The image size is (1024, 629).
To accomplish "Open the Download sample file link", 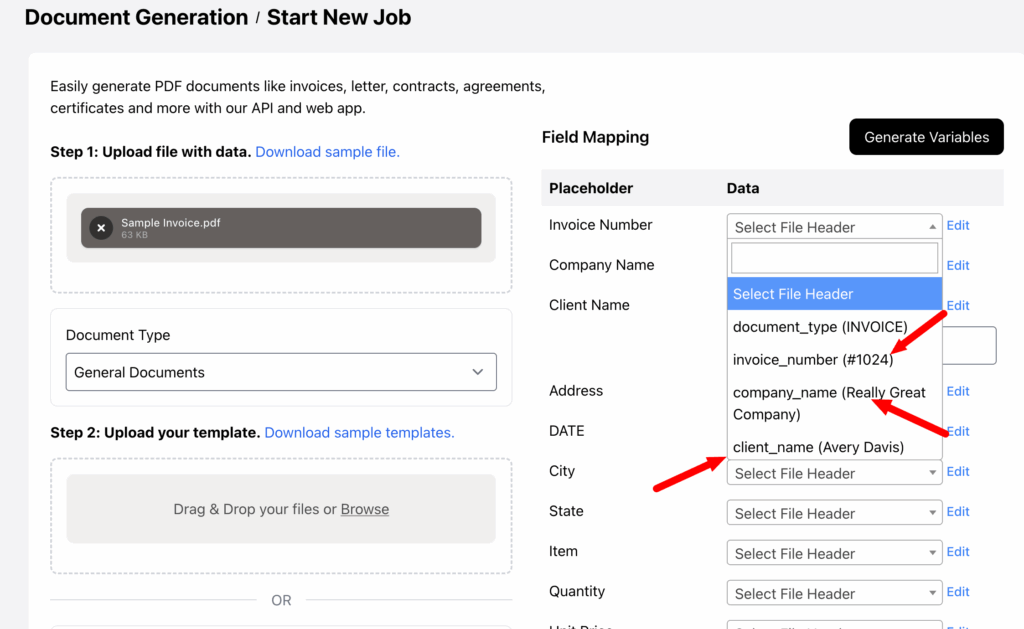I will click(x=327, y=152).
